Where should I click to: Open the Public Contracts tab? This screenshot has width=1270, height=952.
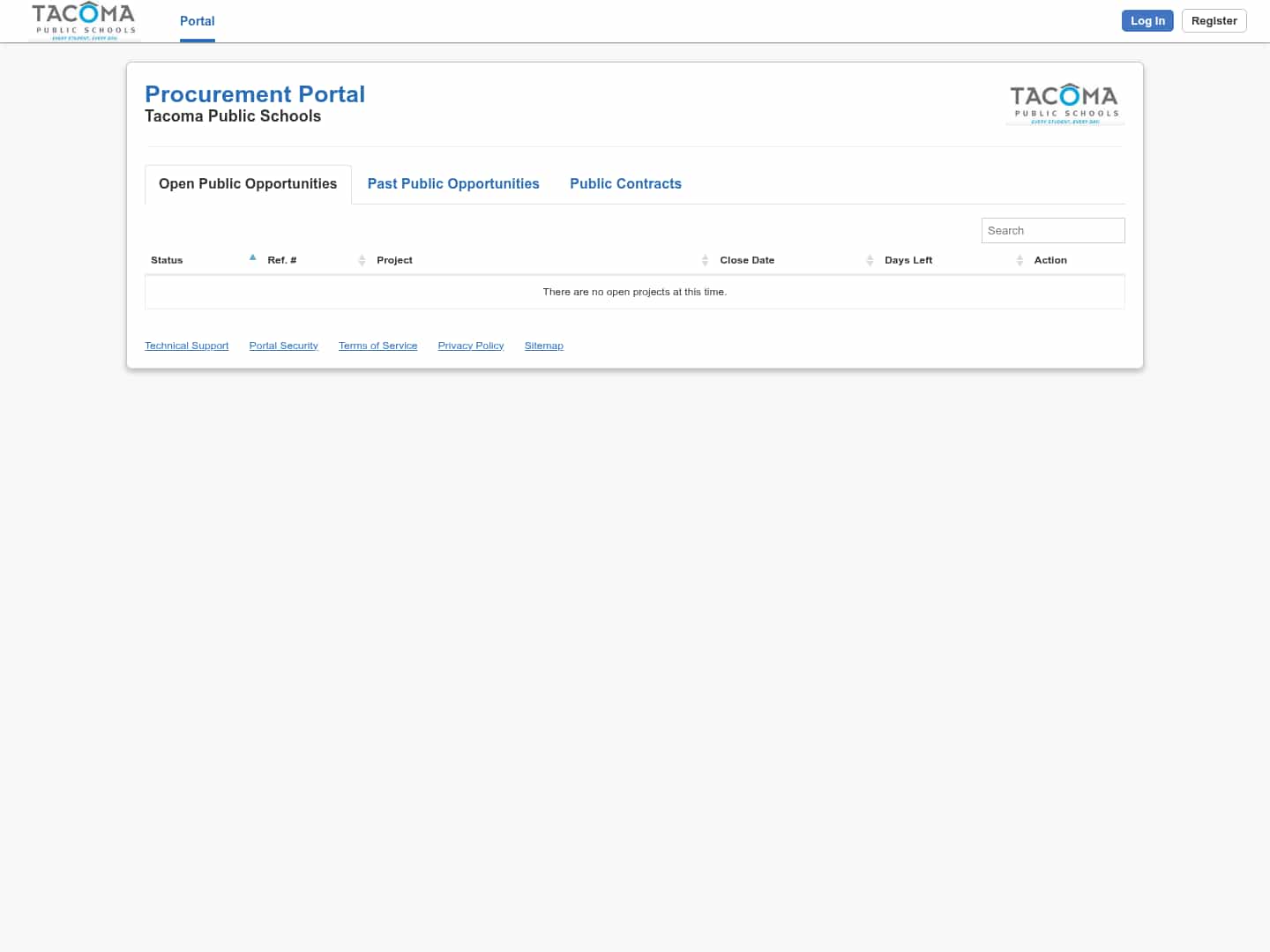click(x=625, y=183)
